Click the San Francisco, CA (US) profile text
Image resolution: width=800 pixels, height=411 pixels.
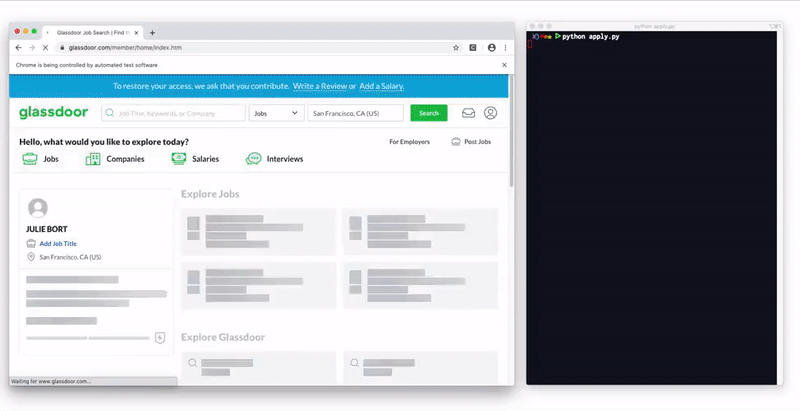70,257
